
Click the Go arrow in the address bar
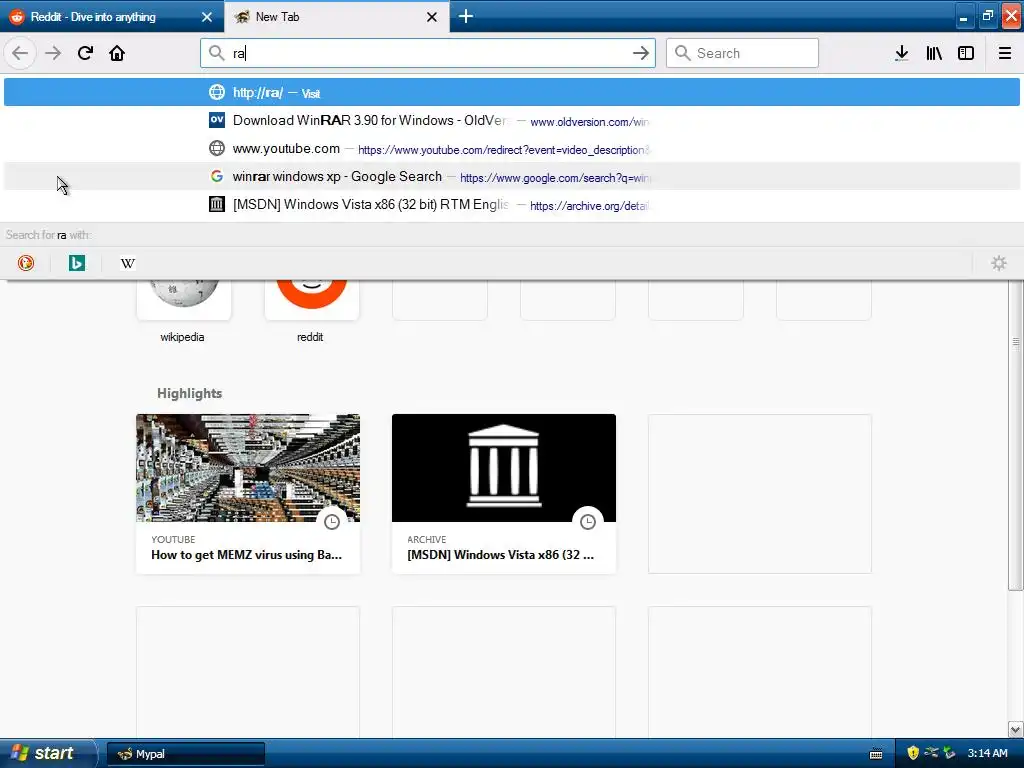click(x=641, y=53)
